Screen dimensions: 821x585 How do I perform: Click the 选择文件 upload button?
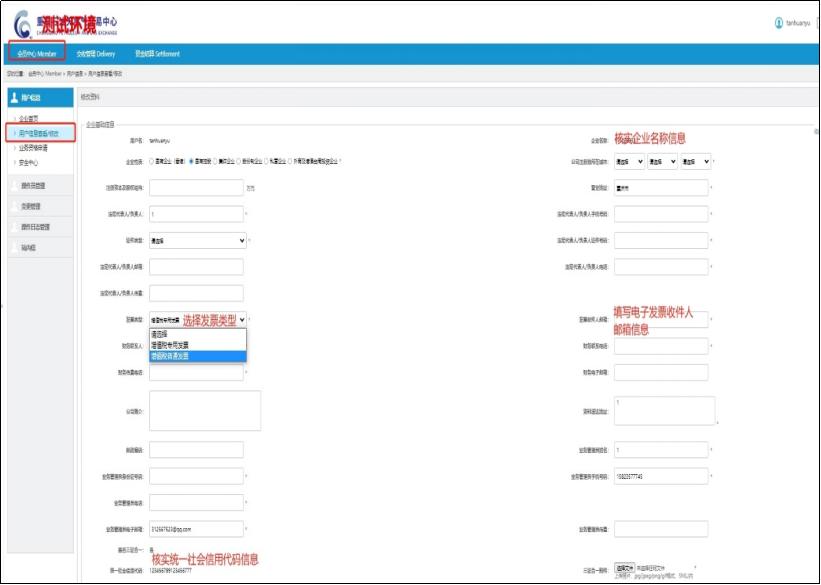pos(625,567)
